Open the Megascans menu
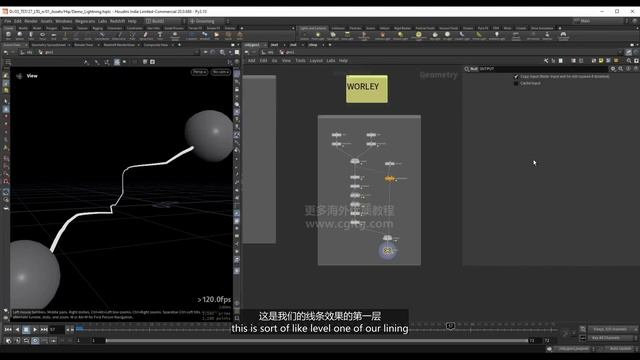Viewport: 640px width, 360px height. (x=85, y=21)
